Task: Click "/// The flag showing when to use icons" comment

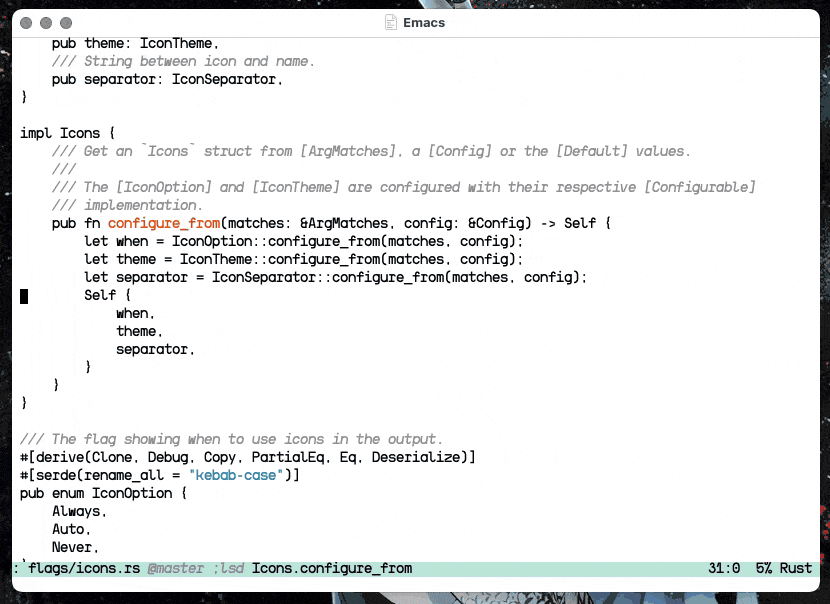Action: (231, 439)
